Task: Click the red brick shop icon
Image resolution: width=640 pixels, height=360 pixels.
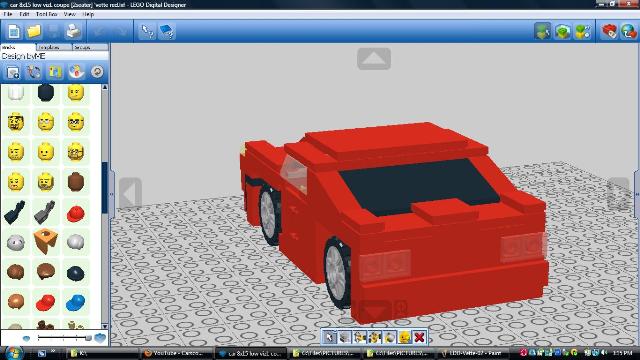Action: (609, 31)
